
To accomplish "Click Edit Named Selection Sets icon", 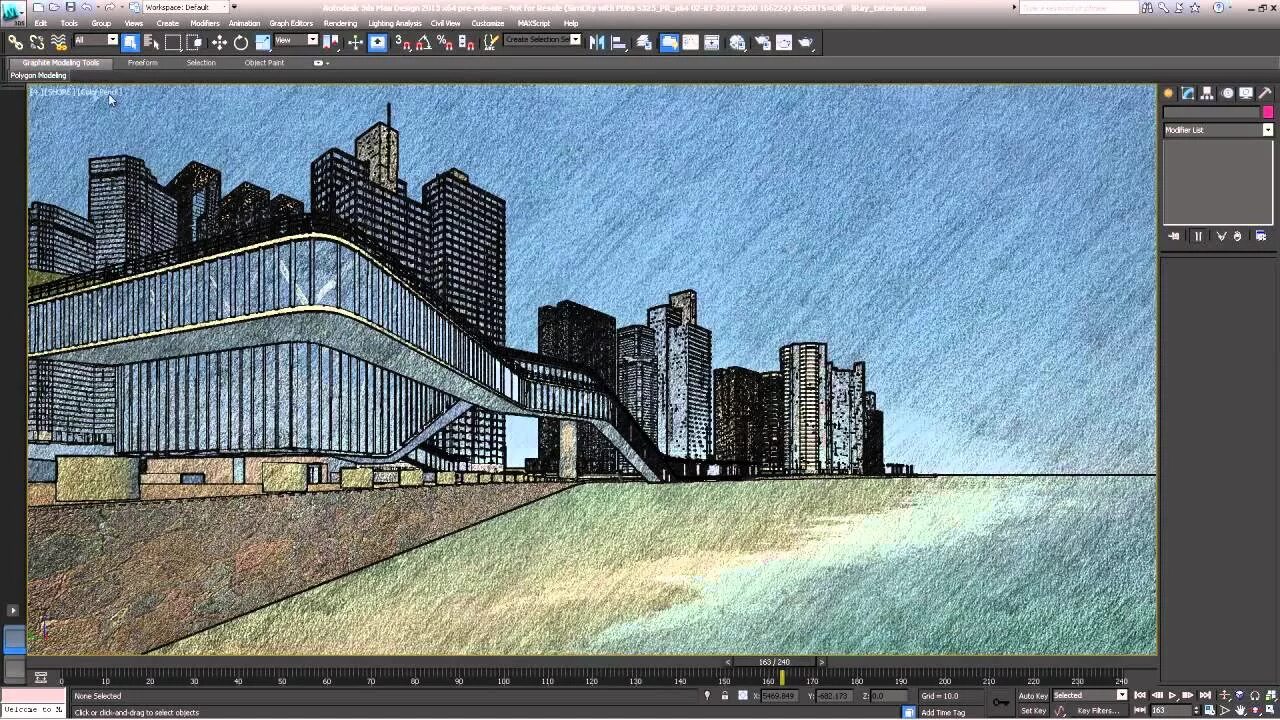I will click(x=491, y=42).
